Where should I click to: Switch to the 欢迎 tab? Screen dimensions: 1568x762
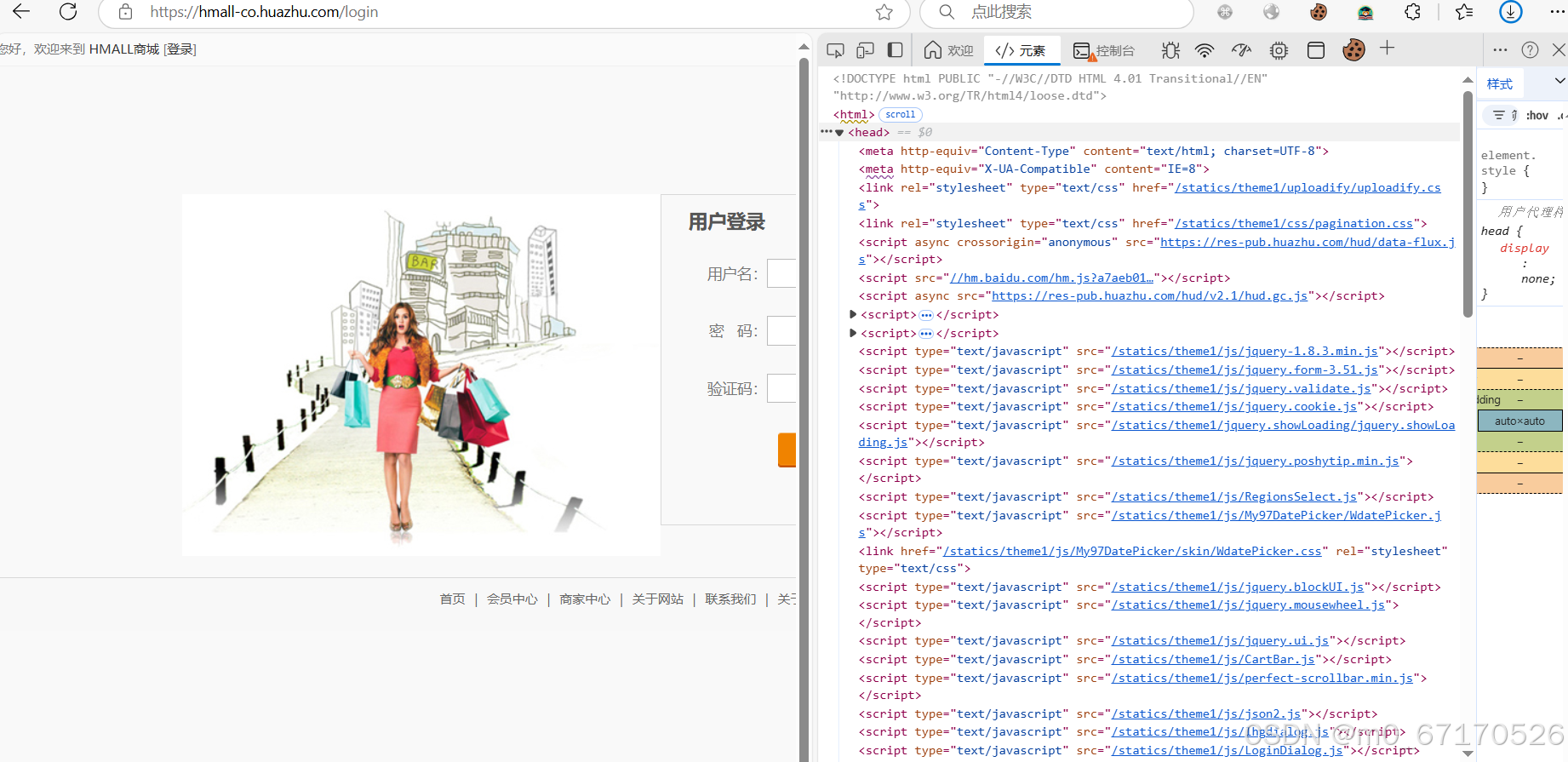coord(948,50)
